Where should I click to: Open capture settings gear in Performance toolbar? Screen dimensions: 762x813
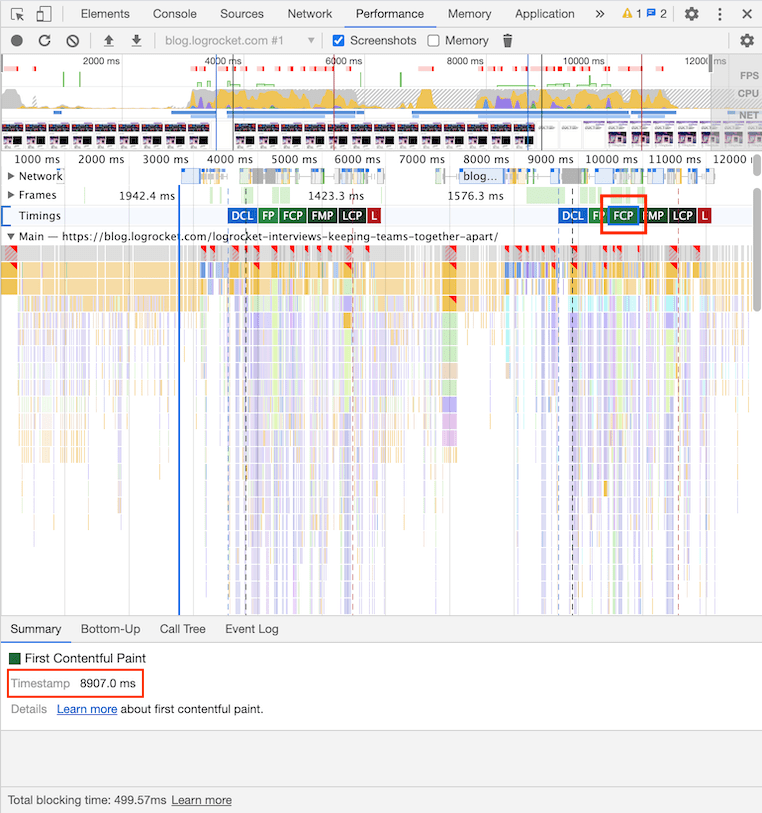(x=746, y=40)
